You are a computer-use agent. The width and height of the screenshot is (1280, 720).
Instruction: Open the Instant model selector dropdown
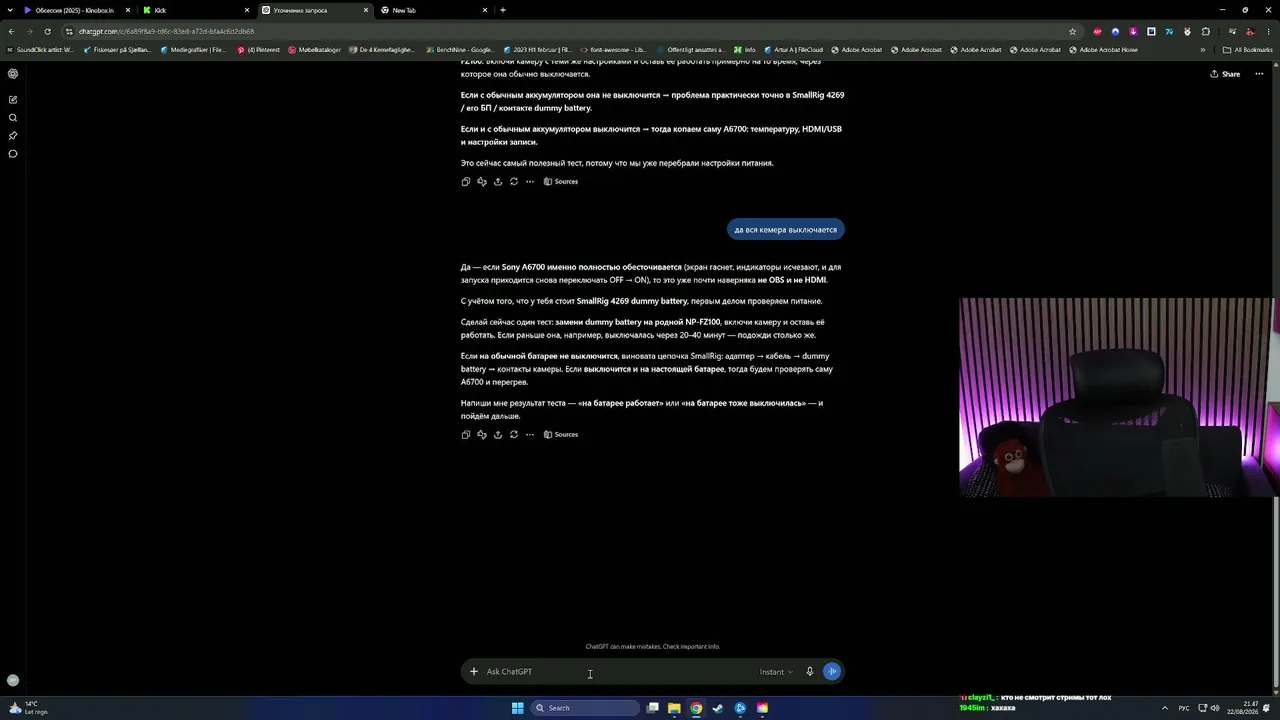(x=776, y=672)
